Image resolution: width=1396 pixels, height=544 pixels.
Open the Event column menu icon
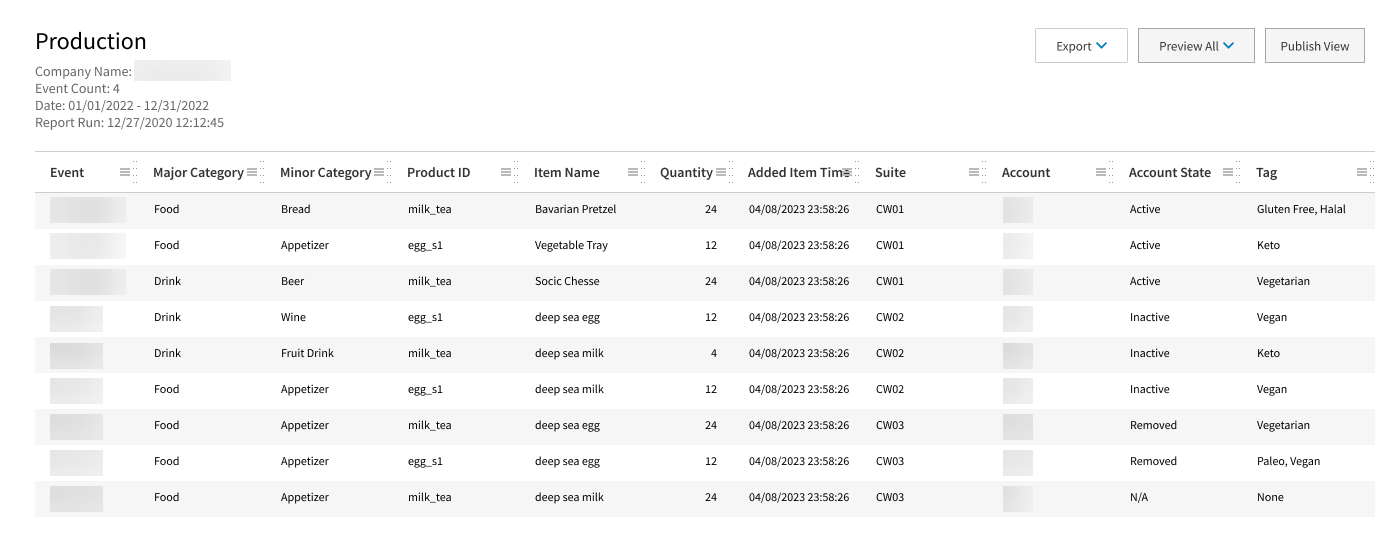pos(125,173)
